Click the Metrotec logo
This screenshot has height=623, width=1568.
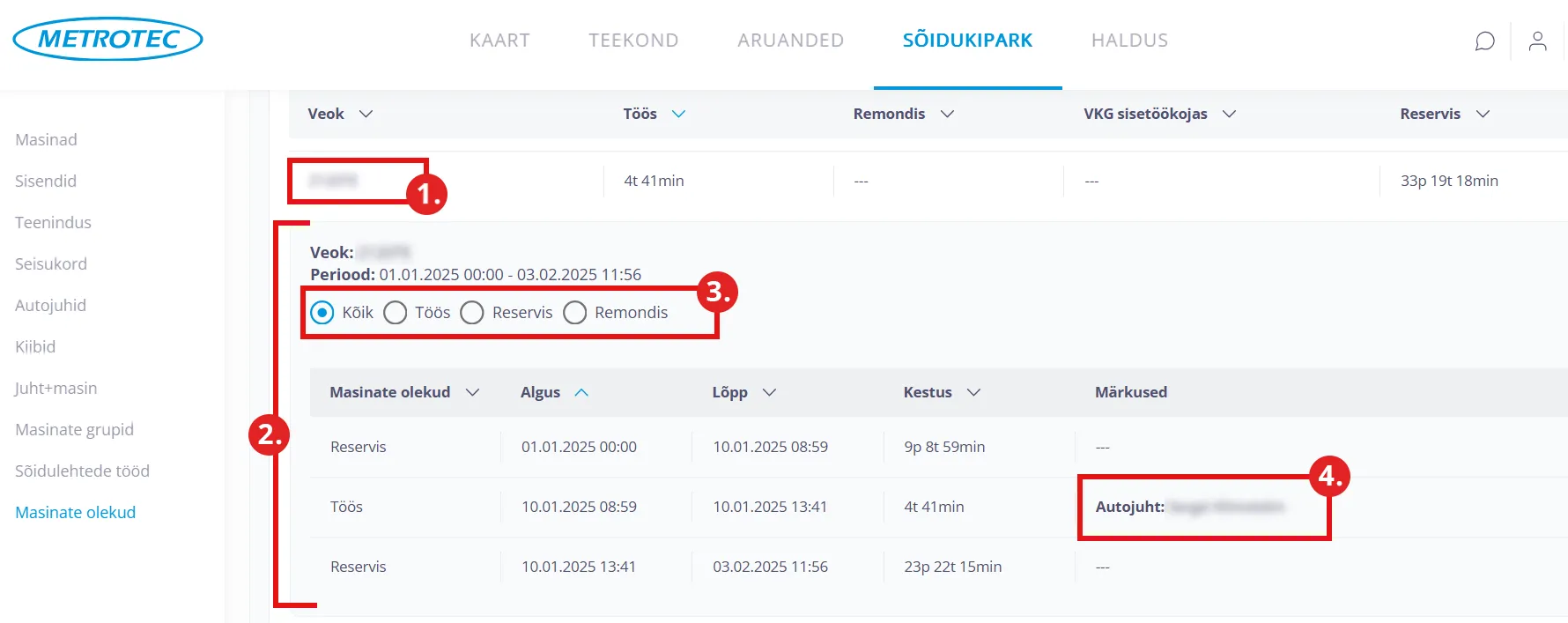pos(107,39)
